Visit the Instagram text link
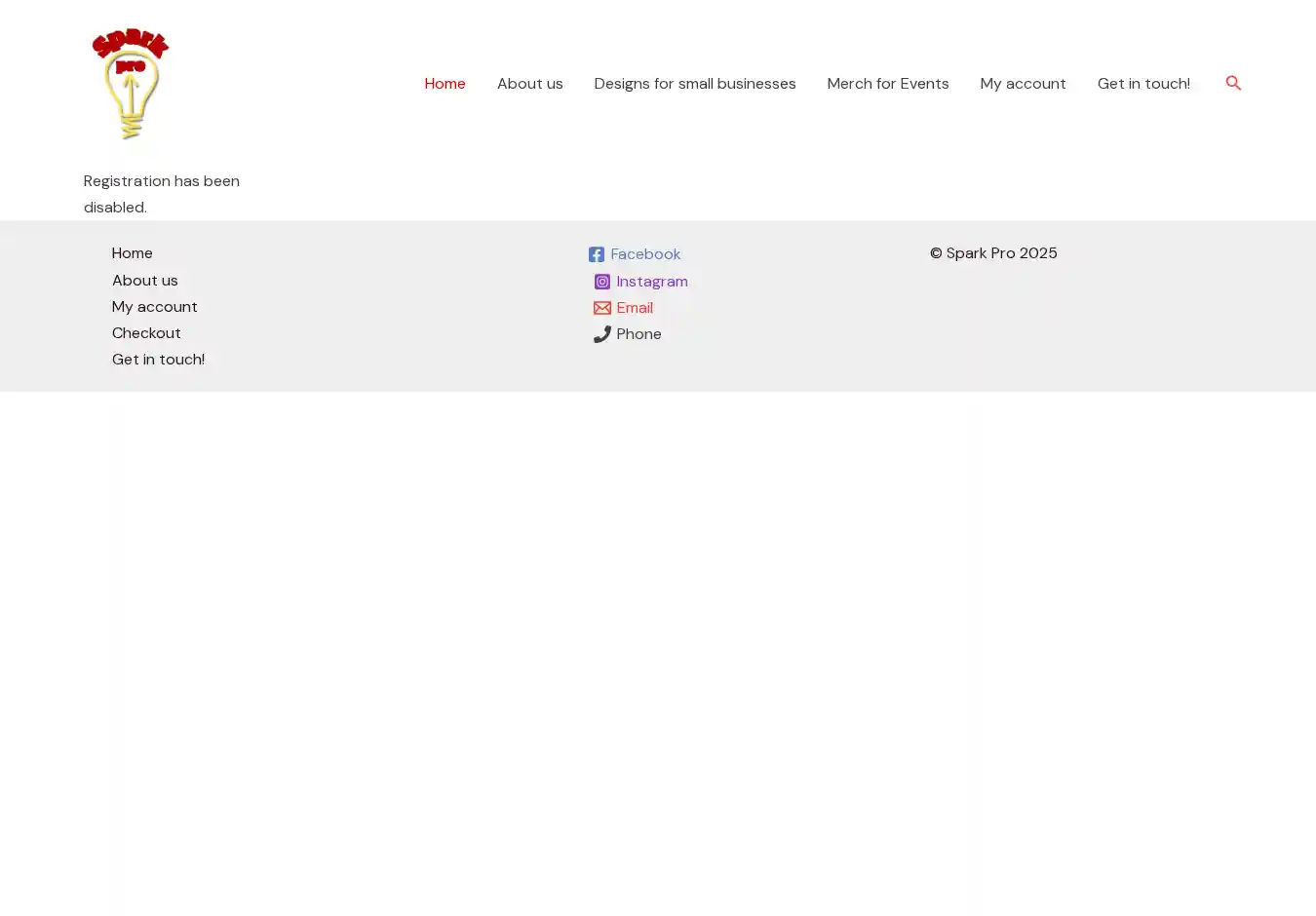Screen dimensions: 1316x916 click(652, 282)
